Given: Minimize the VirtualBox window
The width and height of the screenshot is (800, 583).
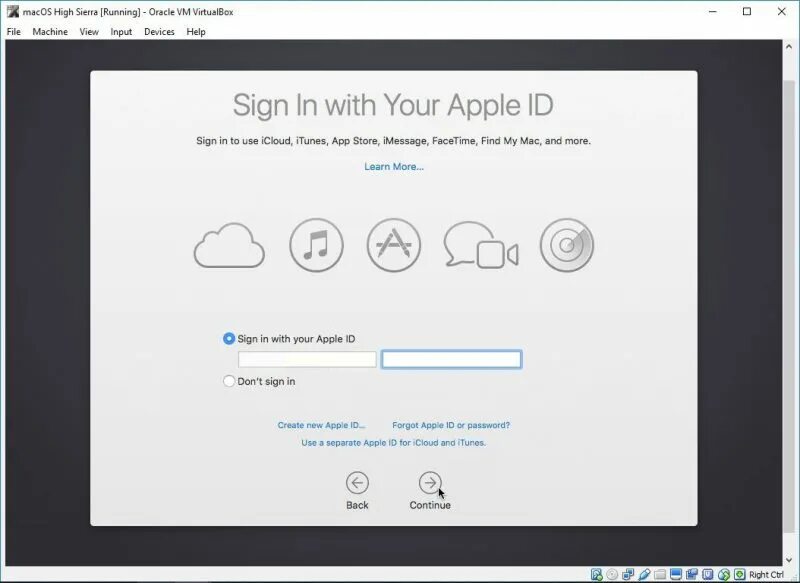Looking at the screenshot, I should pos(713,11).
